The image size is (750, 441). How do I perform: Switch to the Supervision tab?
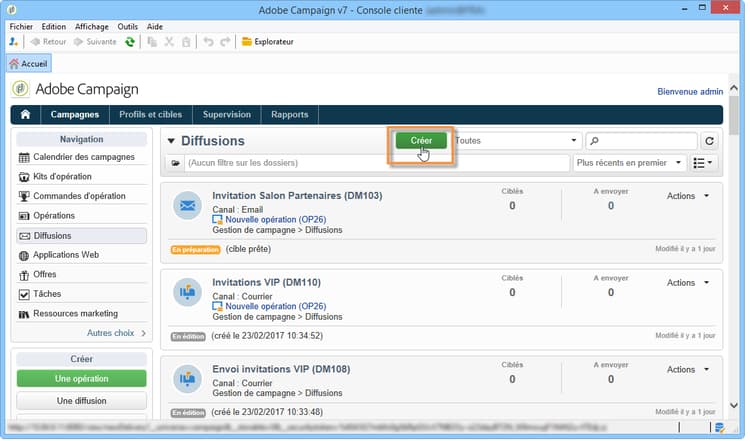(227, 114)
